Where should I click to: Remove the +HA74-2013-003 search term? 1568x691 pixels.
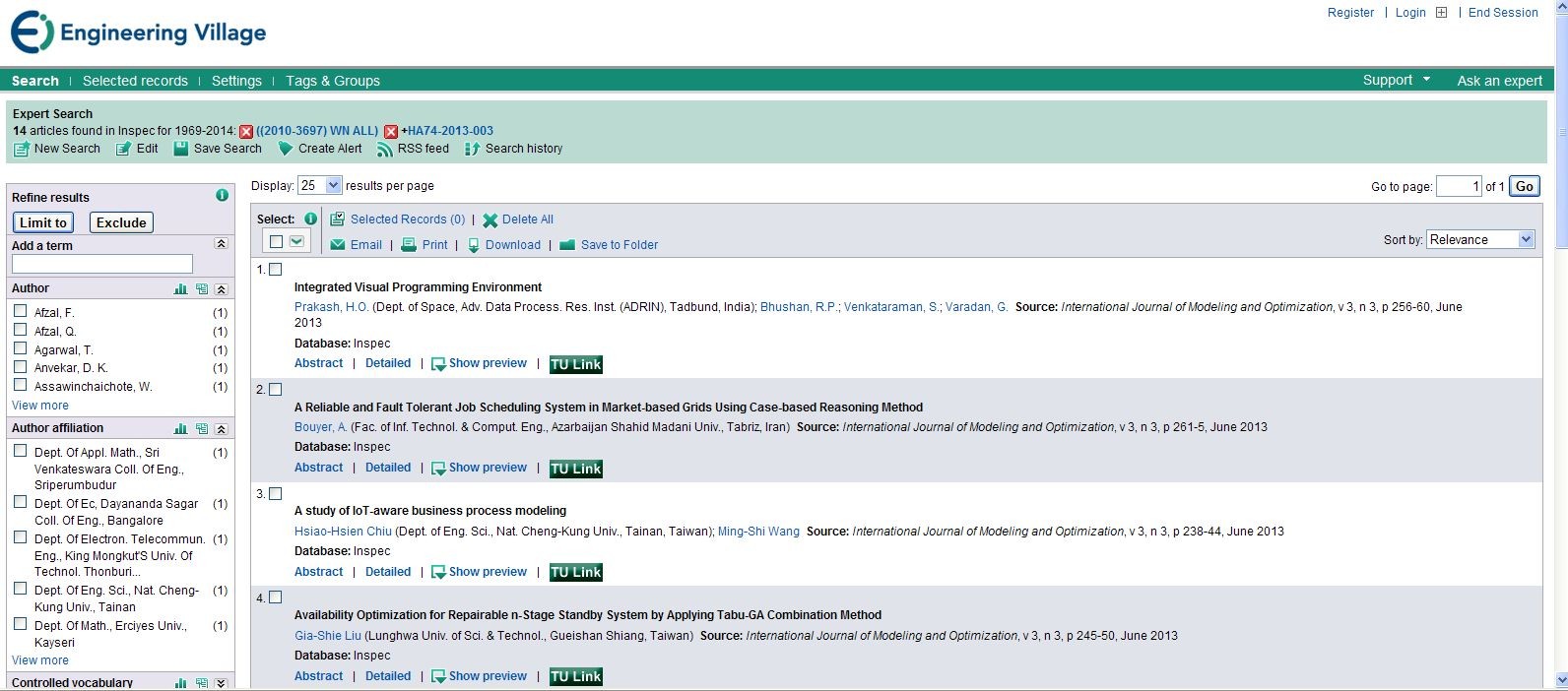391,132
